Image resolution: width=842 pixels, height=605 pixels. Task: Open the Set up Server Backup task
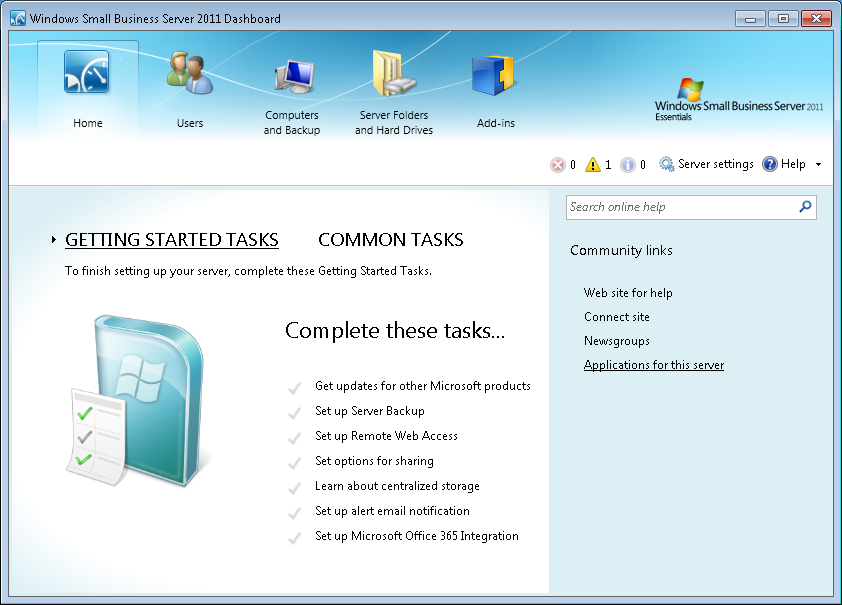click(x=369, y=411)
